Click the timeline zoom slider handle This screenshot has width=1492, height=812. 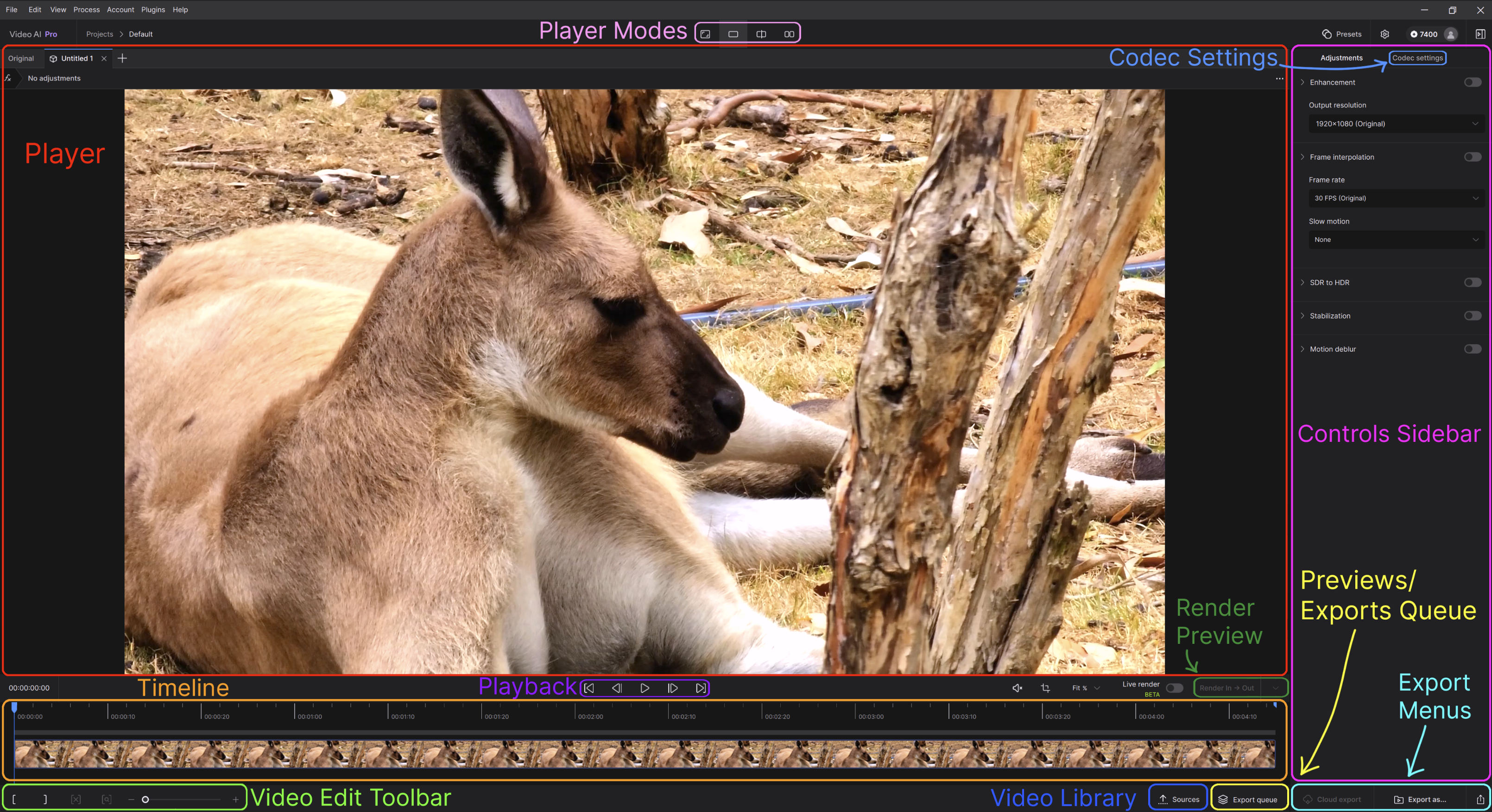145,799
